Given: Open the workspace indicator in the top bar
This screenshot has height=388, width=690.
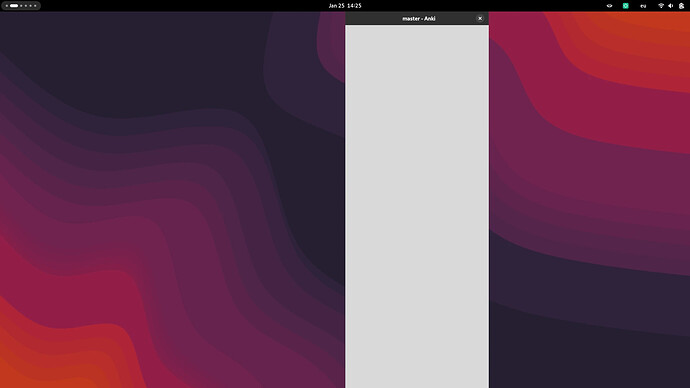Looking at the screenshot, I should click(x=21, y=6).
